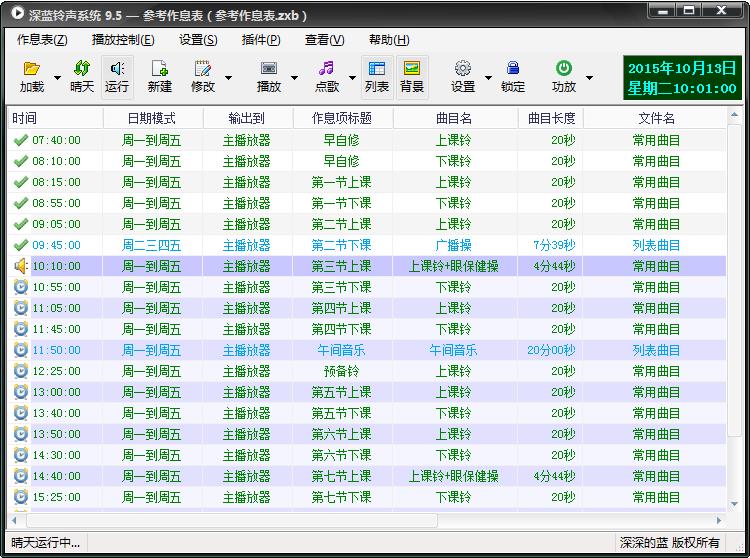Screen dimensions: 750x558
Task: Toggle the 背景 (Background) button
Action: click(412, 77)
